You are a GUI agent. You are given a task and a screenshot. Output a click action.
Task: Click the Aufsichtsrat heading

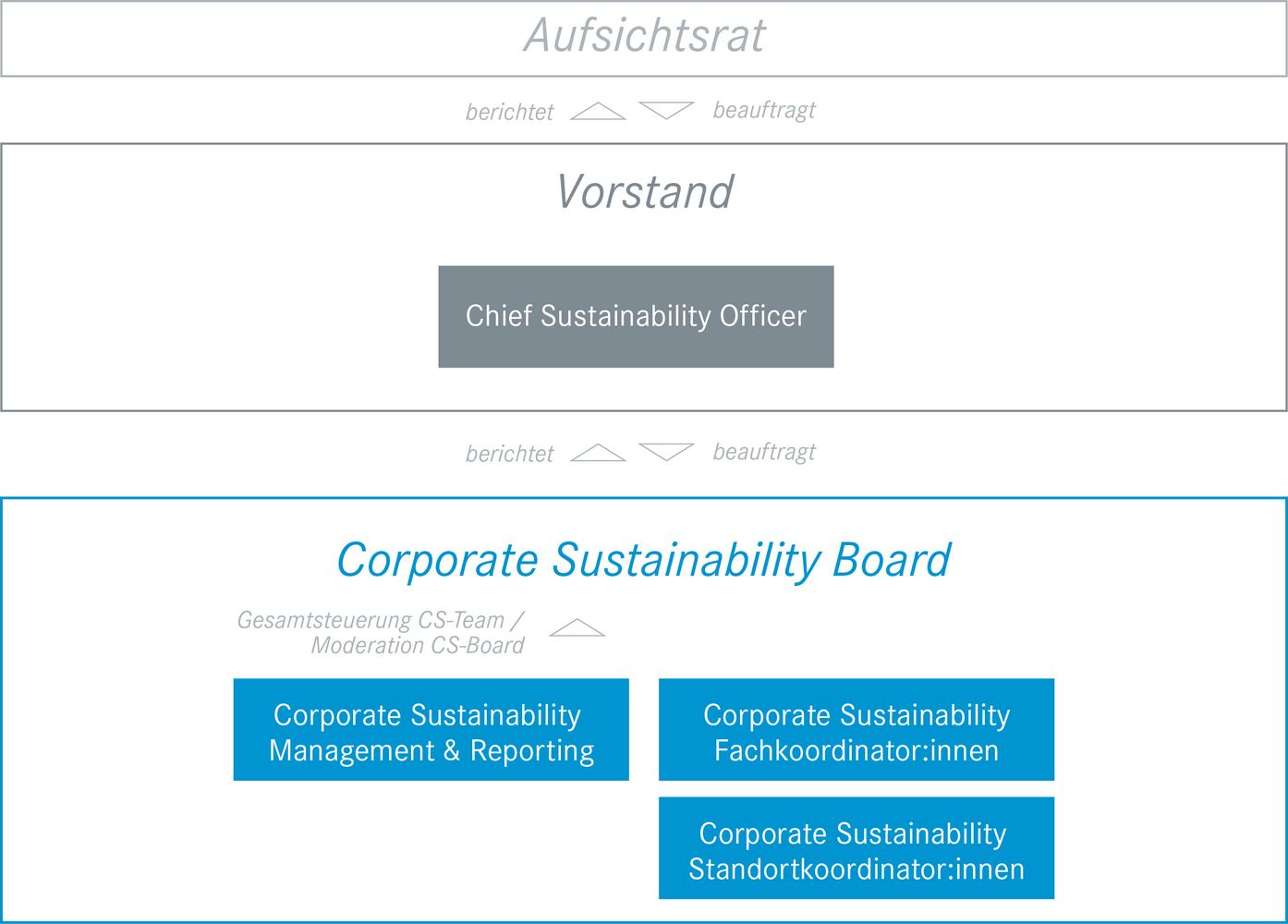coord(644,36)
